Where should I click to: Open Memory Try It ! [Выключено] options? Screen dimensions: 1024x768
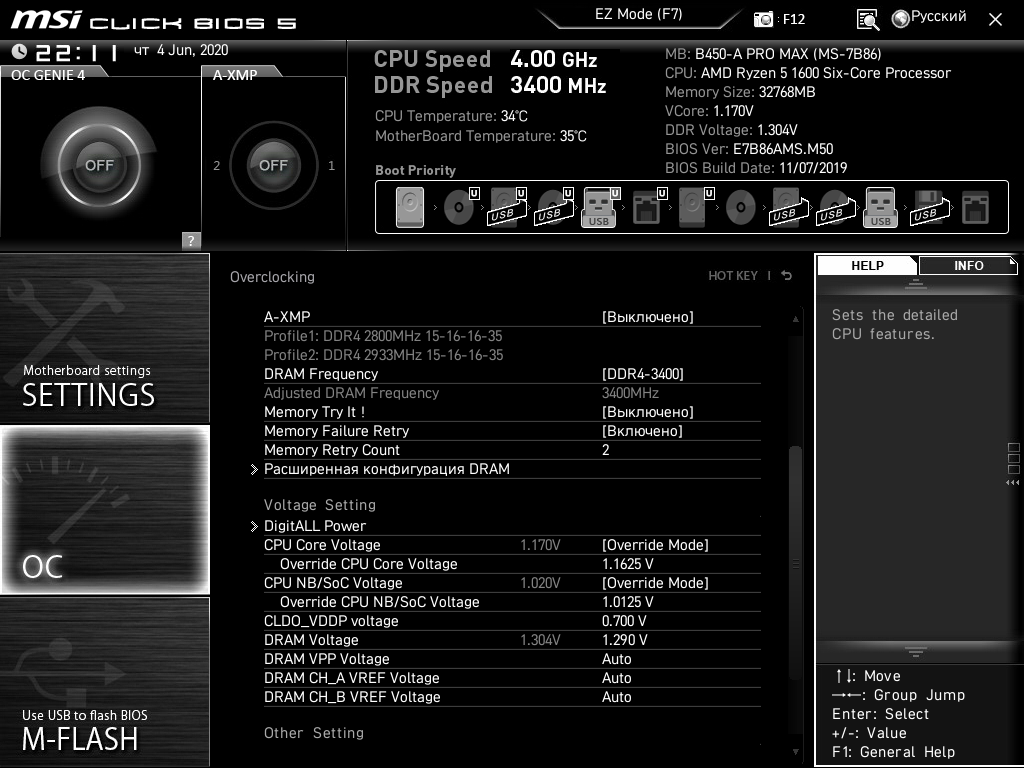[x=648, y=412]
